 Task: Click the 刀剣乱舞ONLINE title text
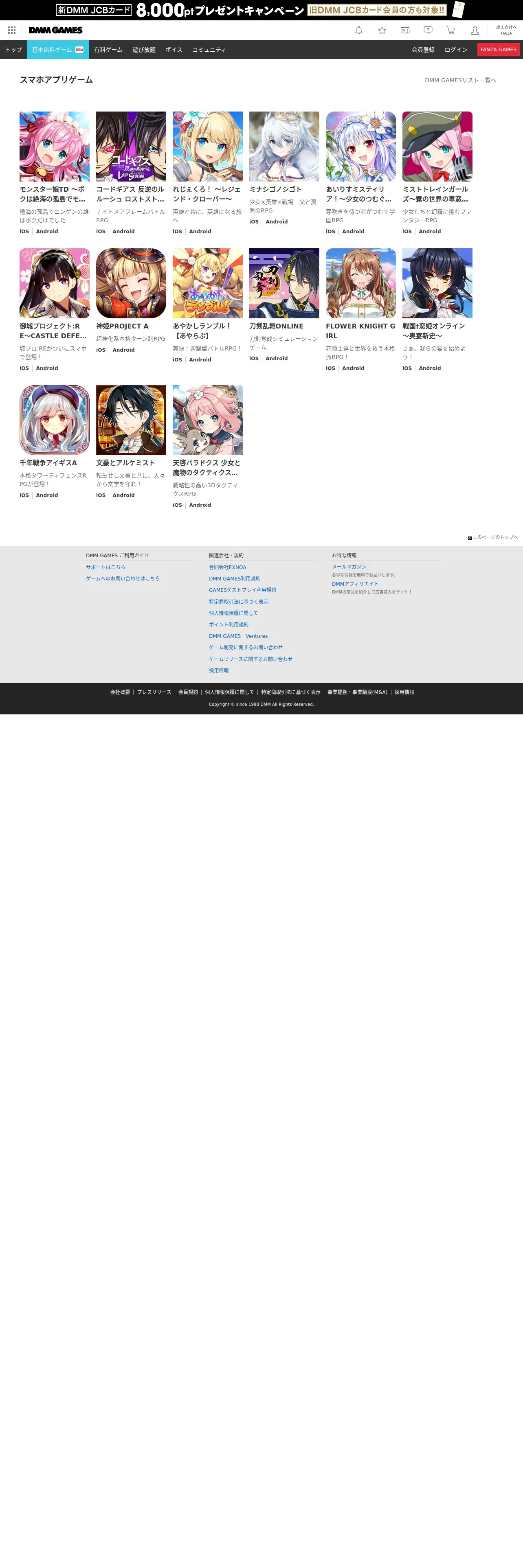[x=276, y=326]
